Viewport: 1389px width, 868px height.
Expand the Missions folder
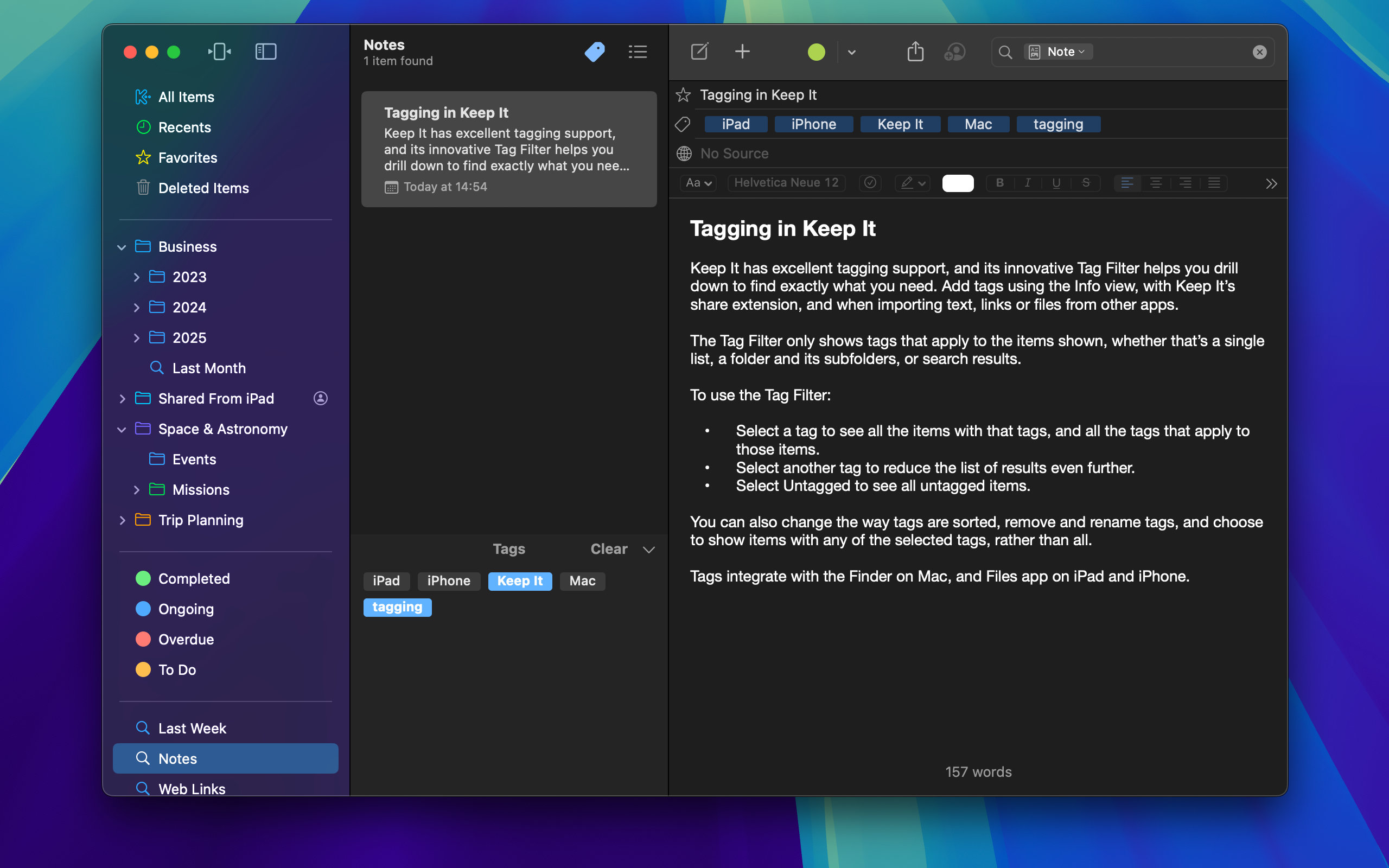137,490
